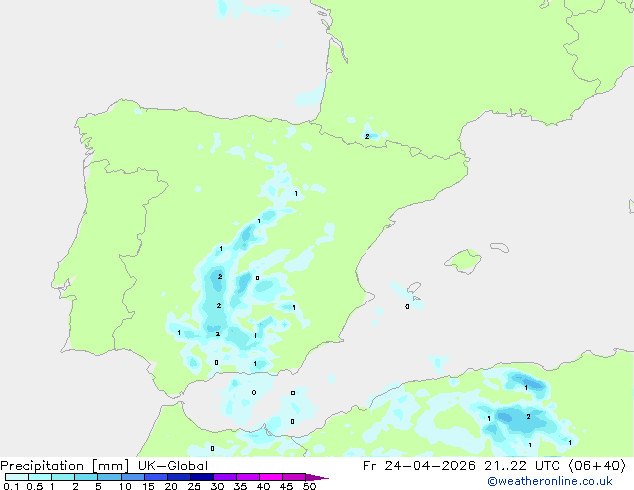The image size is (634, 490).
Task: Click the '45' legend scale value
Action: tap(286, 486)
